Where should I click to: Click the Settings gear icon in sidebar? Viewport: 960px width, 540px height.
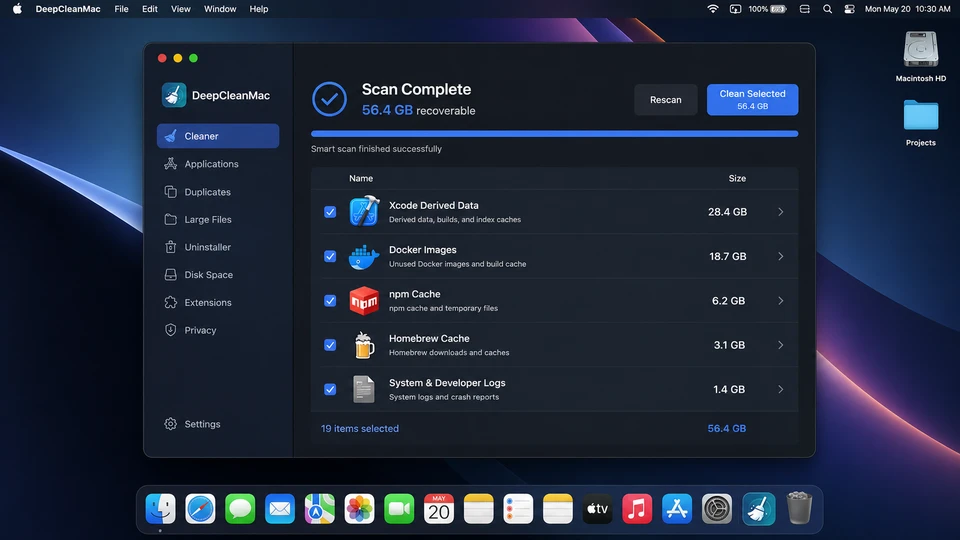pos(171,424)
